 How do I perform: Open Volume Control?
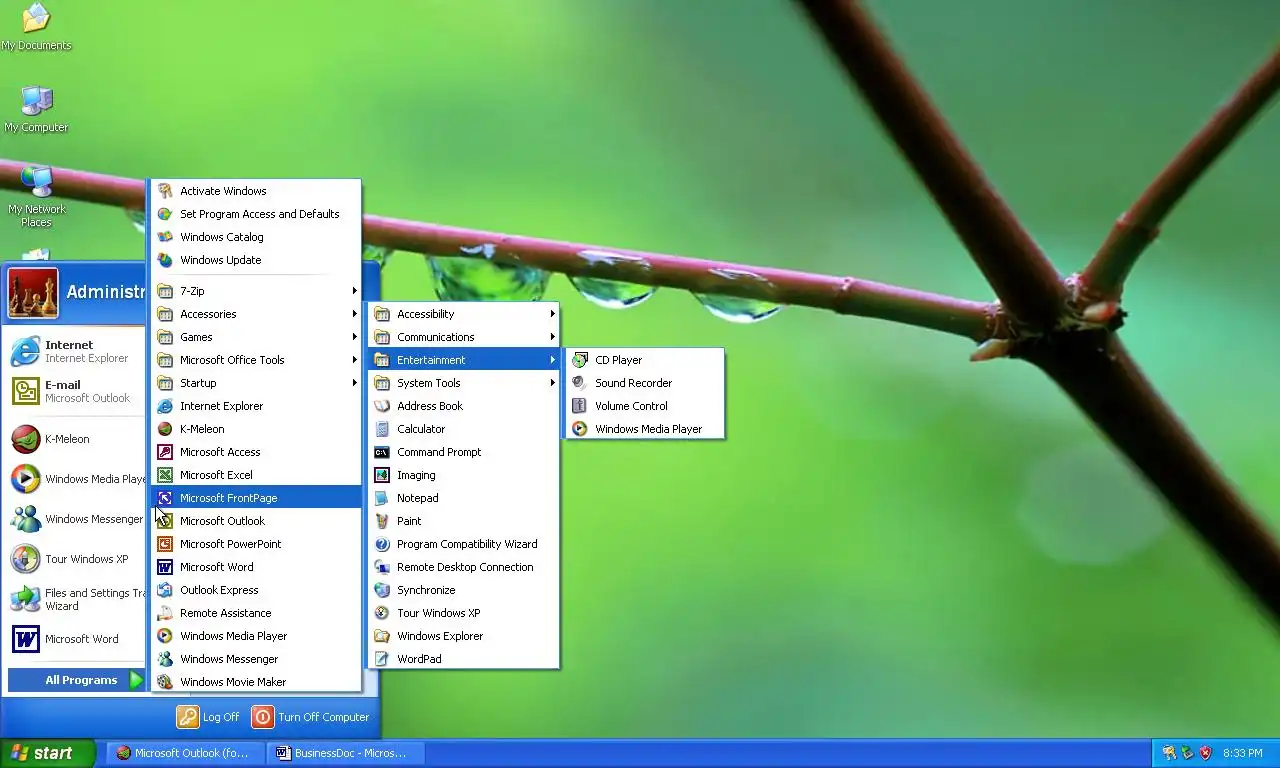643,406
